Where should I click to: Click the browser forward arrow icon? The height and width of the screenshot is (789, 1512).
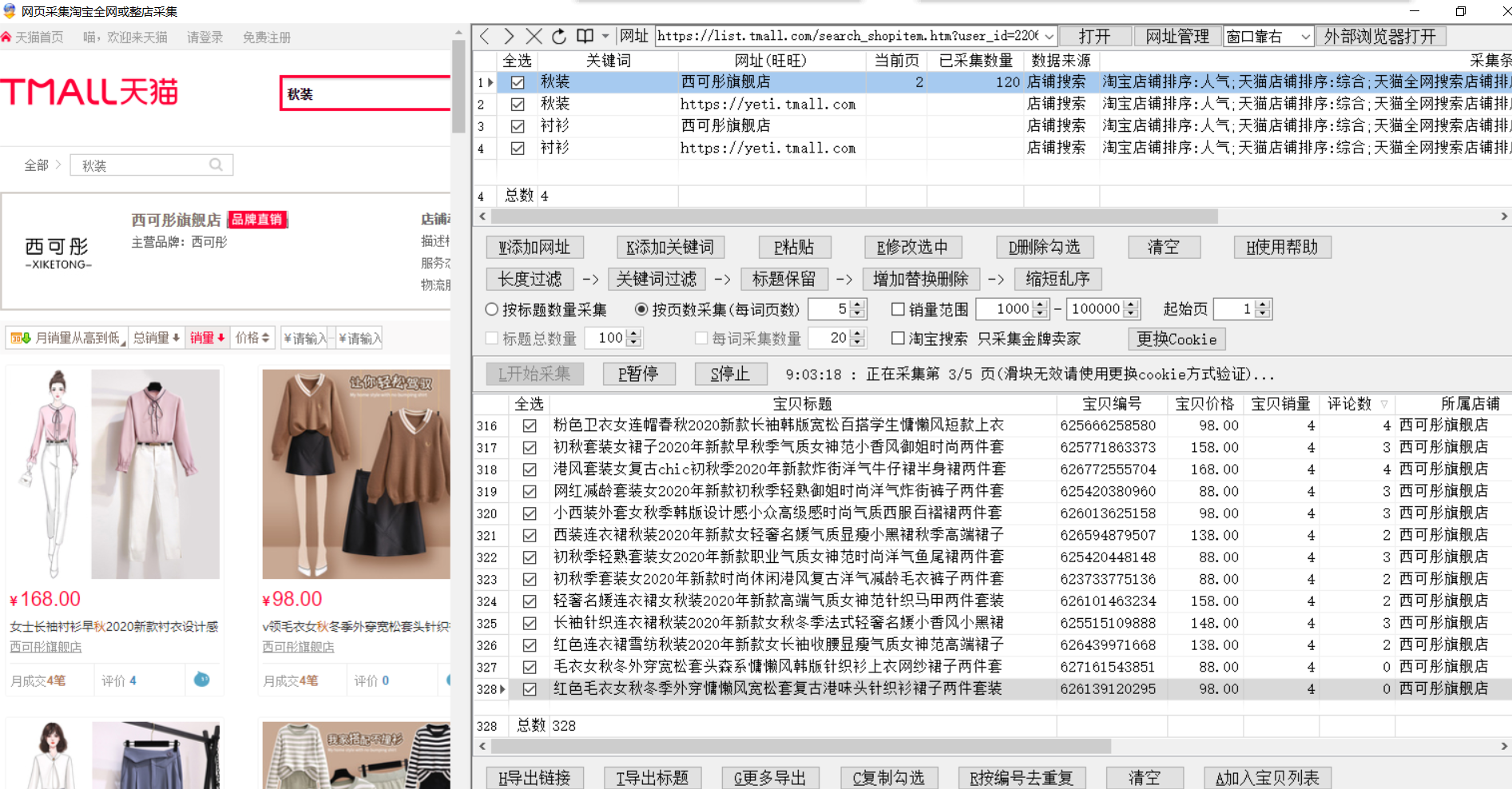coord(509,36)
